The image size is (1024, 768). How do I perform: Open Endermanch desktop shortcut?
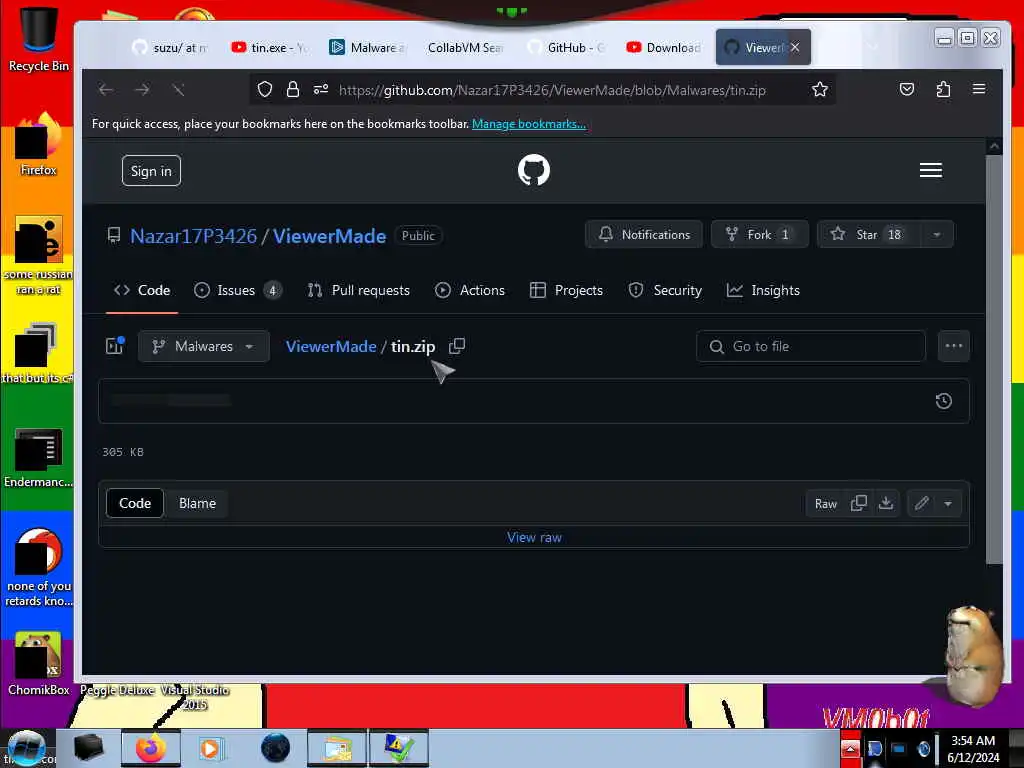coord(39,457)
